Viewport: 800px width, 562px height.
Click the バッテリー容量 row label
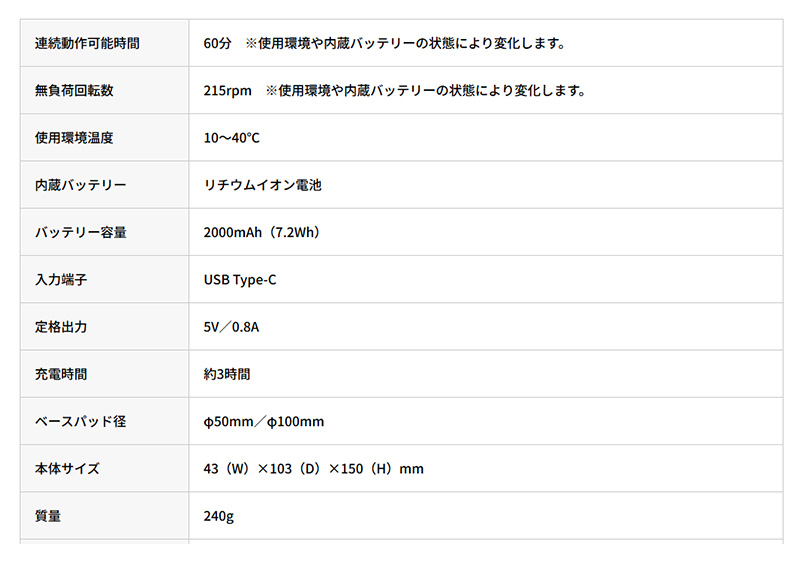pyautogui.click(x=80, y=233)
